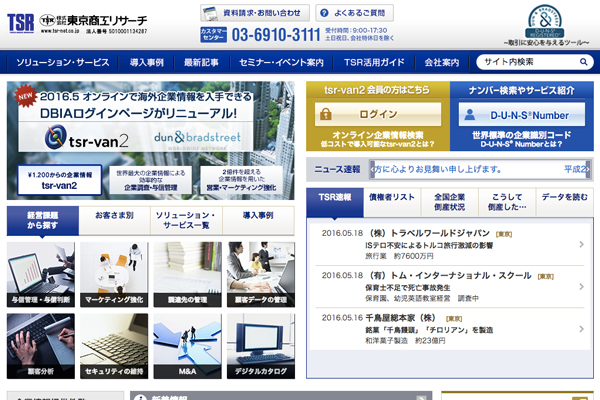Click the news ticker left arrow

click(372, 169)
